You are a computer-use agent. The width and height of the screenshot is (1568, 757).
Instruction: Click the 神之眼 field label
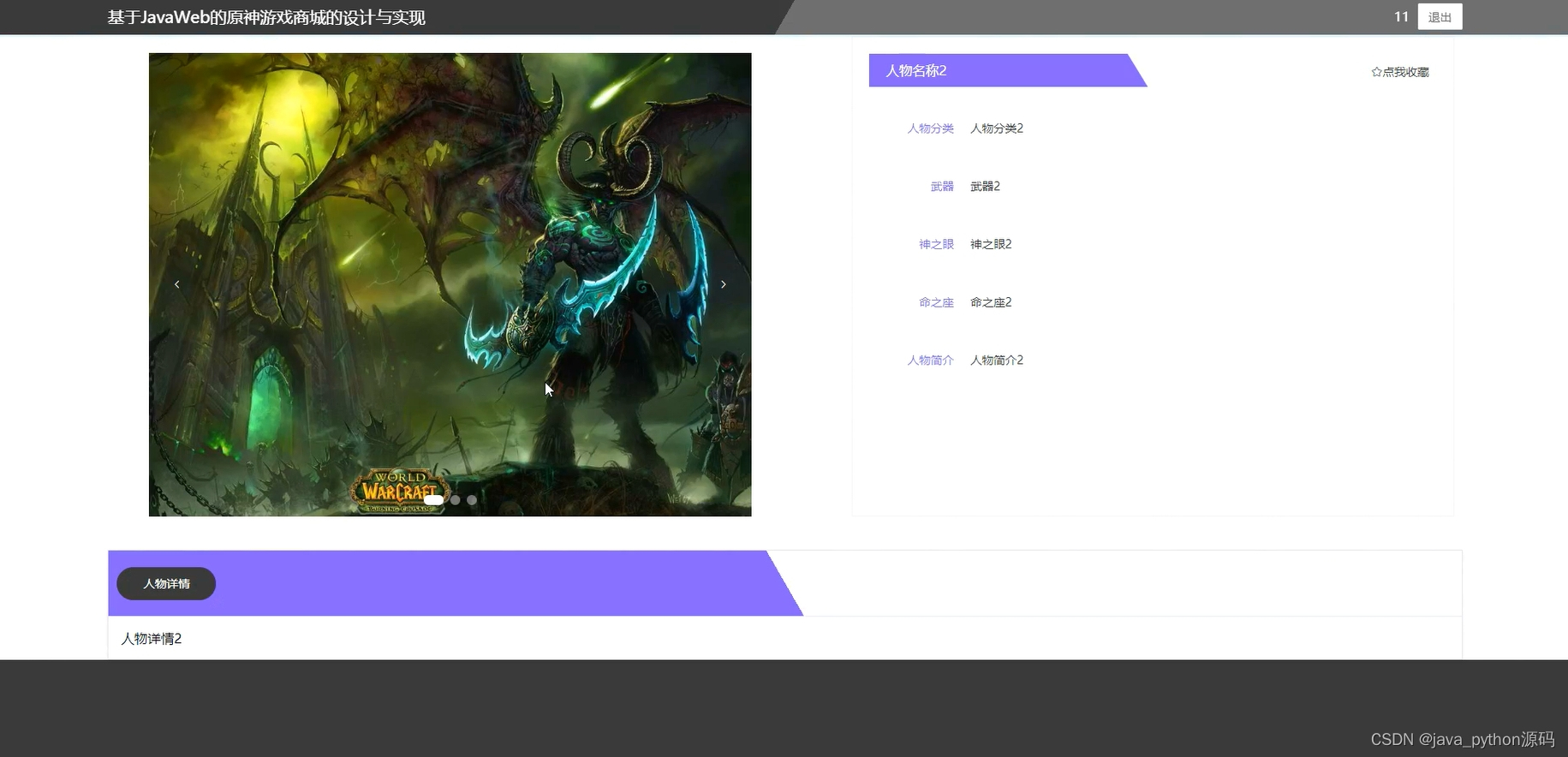[936, 244]
